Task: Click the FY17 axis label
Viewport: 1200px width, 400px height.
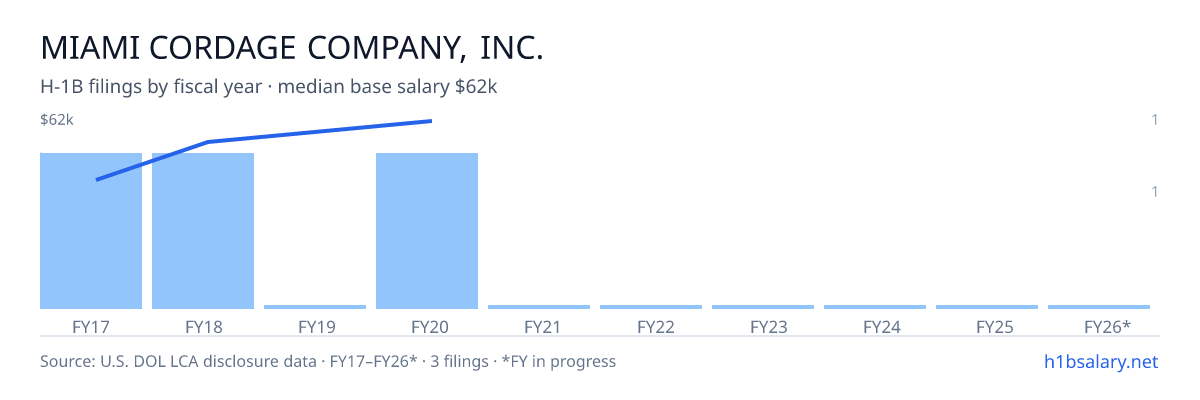Action: (91, 326)
